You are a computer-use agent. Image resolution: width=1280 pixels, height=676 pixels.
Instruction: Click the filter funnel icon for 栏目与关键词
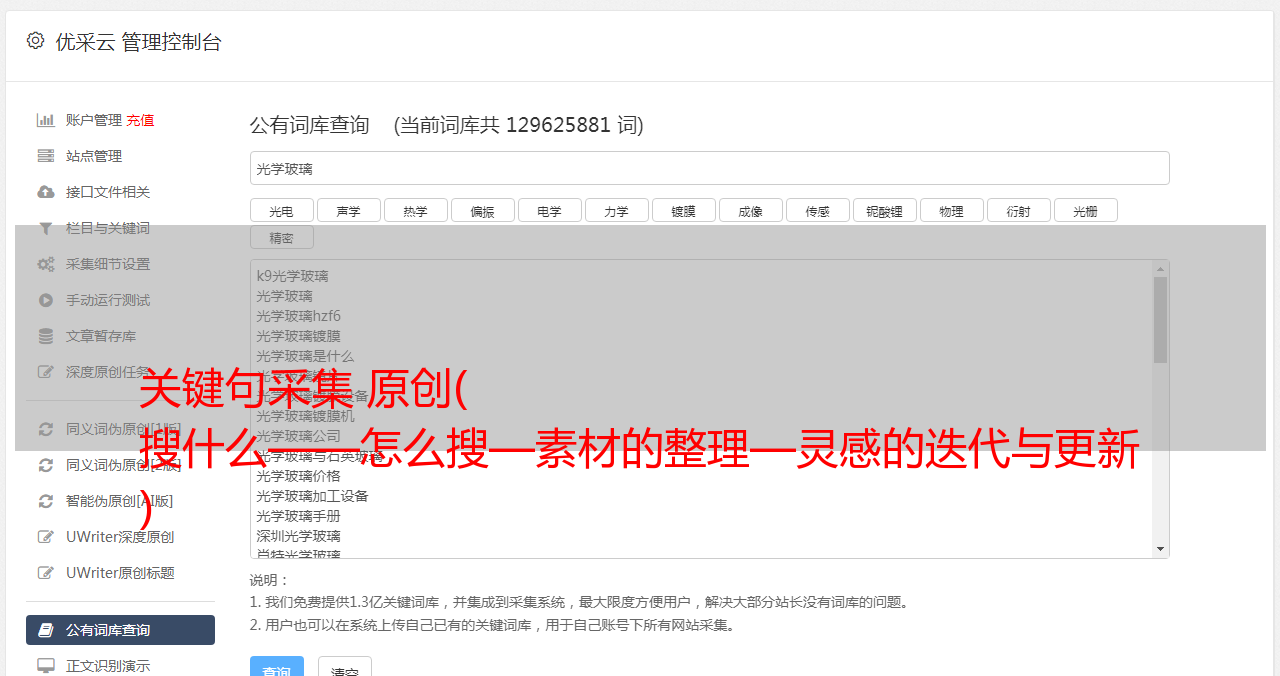[x=46, y=228]
